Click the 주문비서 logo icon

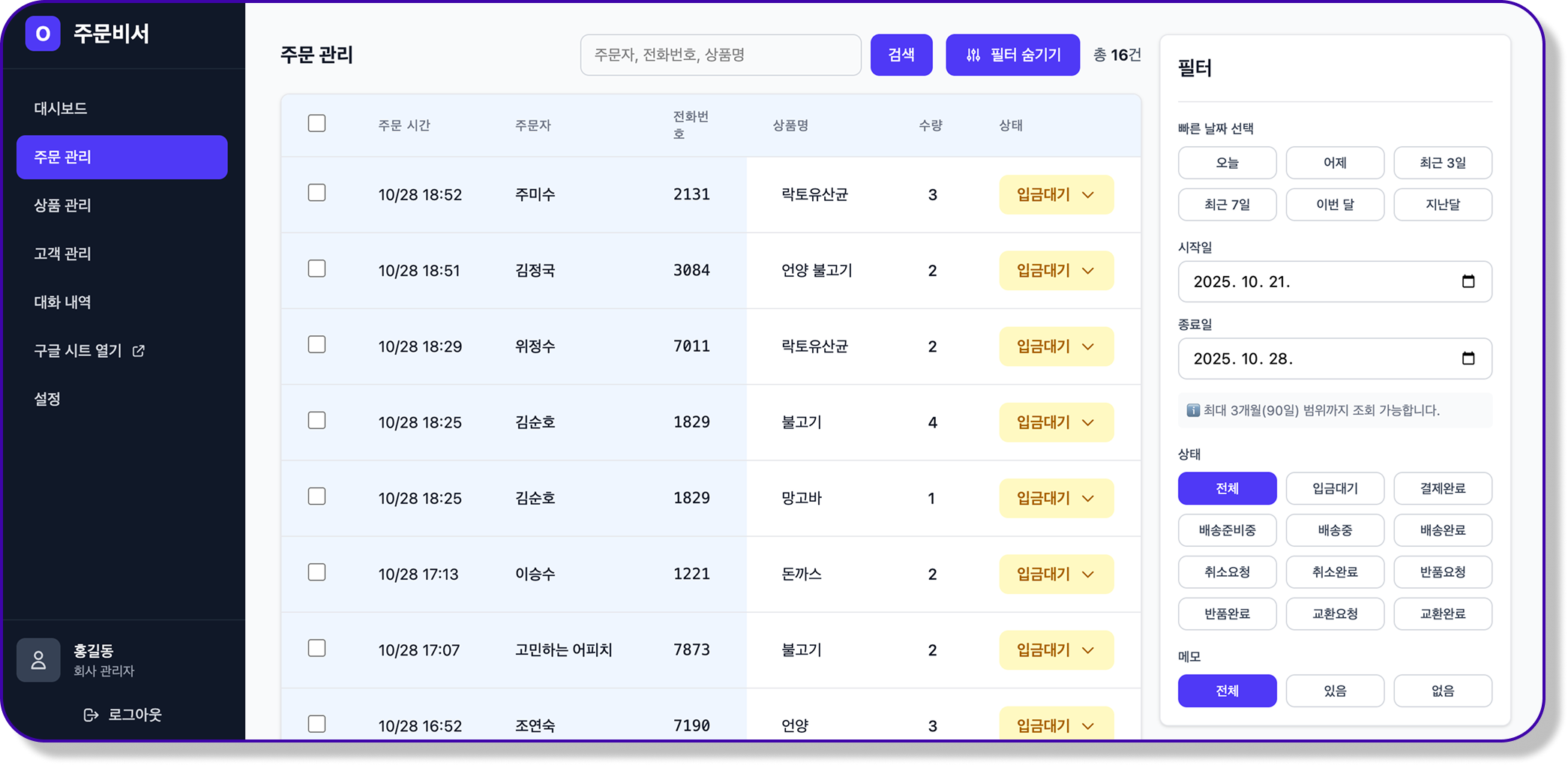coord(43,34)
